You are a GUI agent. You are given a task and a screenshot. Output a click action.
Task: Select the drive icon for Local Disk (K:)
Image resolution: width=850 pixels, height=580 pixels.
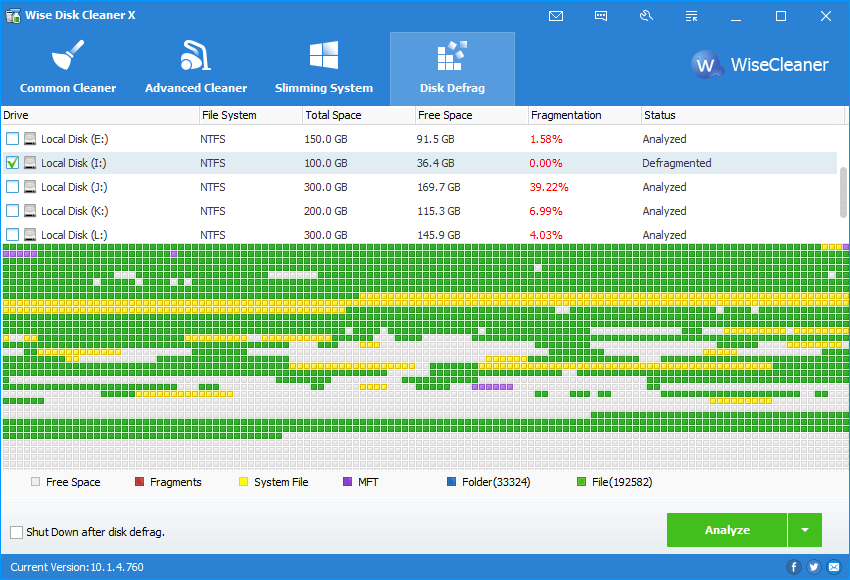click(30, 210)
